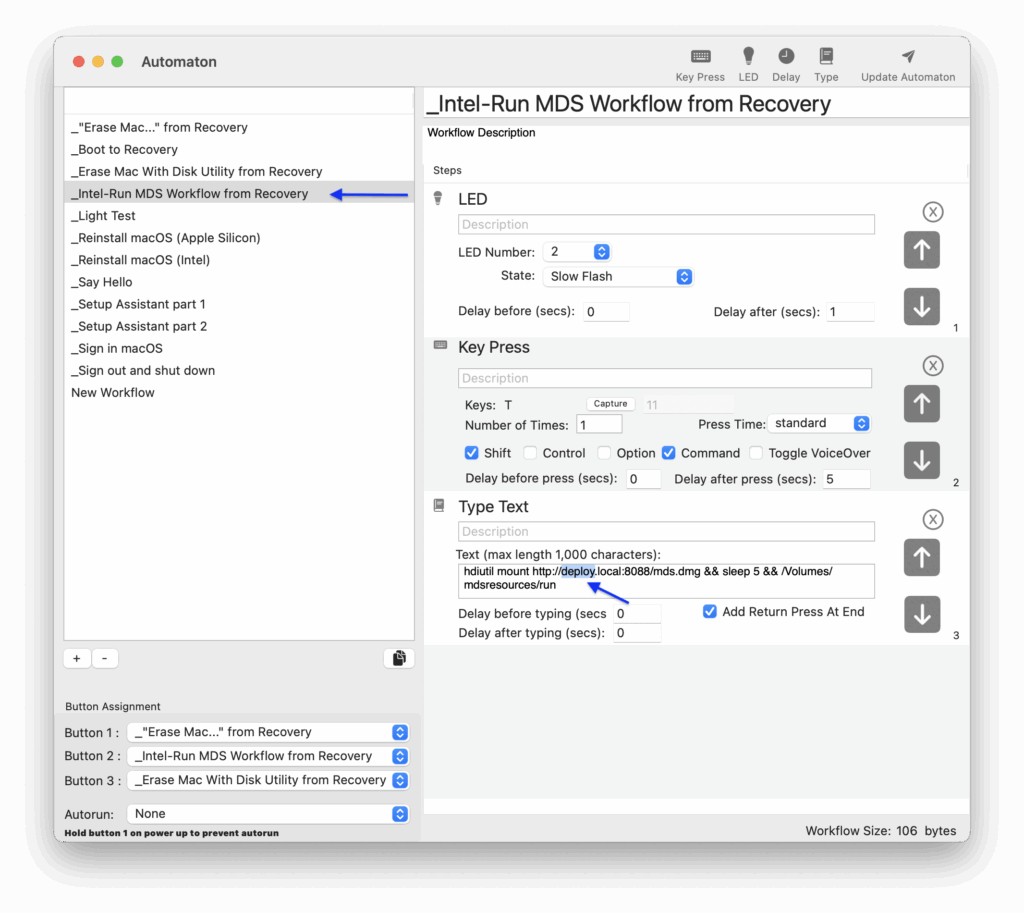The height and width of the screenshot is (913, 1024).
Task: Delete selected workflow with minus button
Action: tap(104, 658)
